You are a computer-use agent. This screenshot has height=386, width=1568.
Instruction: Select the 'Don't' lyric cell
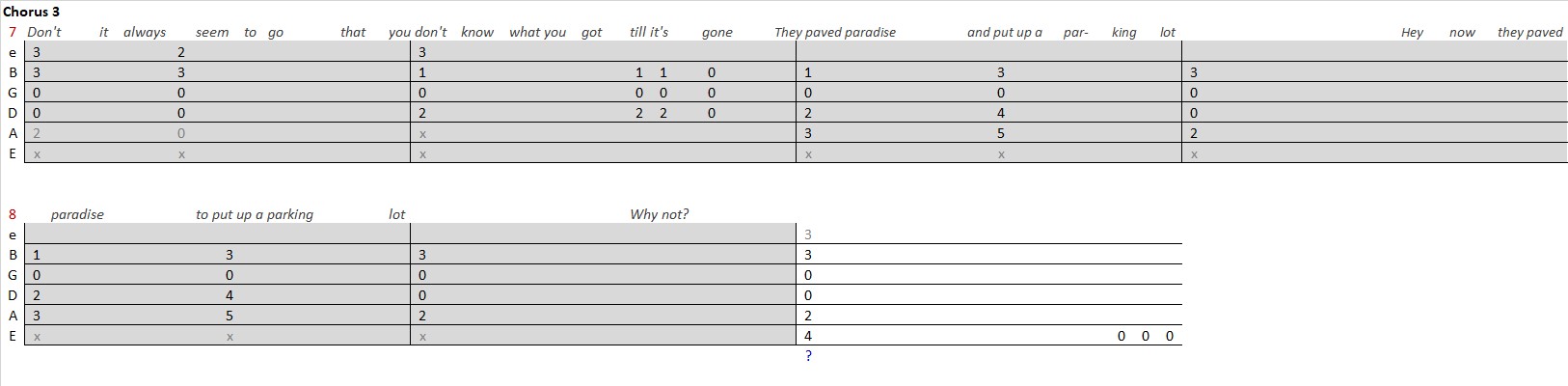(44, 32)
